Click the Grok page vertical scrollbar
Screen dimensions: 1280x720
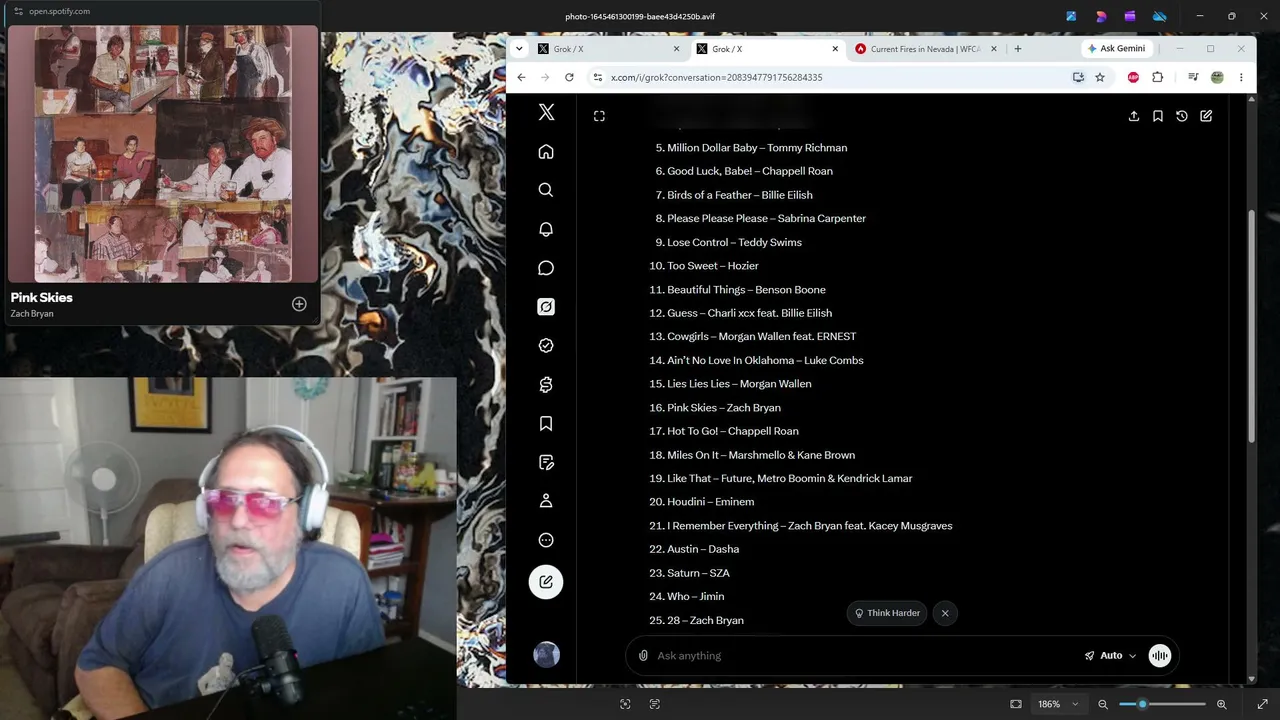(x=1251, y=325)
